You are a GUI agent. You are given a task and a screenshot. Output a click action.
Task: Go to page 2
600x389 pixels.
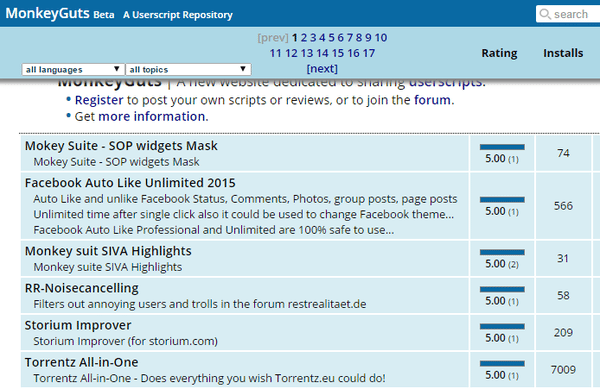pyautogui.click(x=304, y=37)
